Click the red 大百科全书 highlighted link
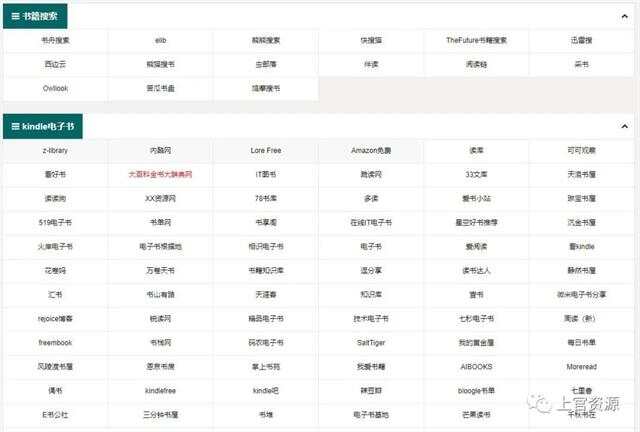 pos(160,174)
